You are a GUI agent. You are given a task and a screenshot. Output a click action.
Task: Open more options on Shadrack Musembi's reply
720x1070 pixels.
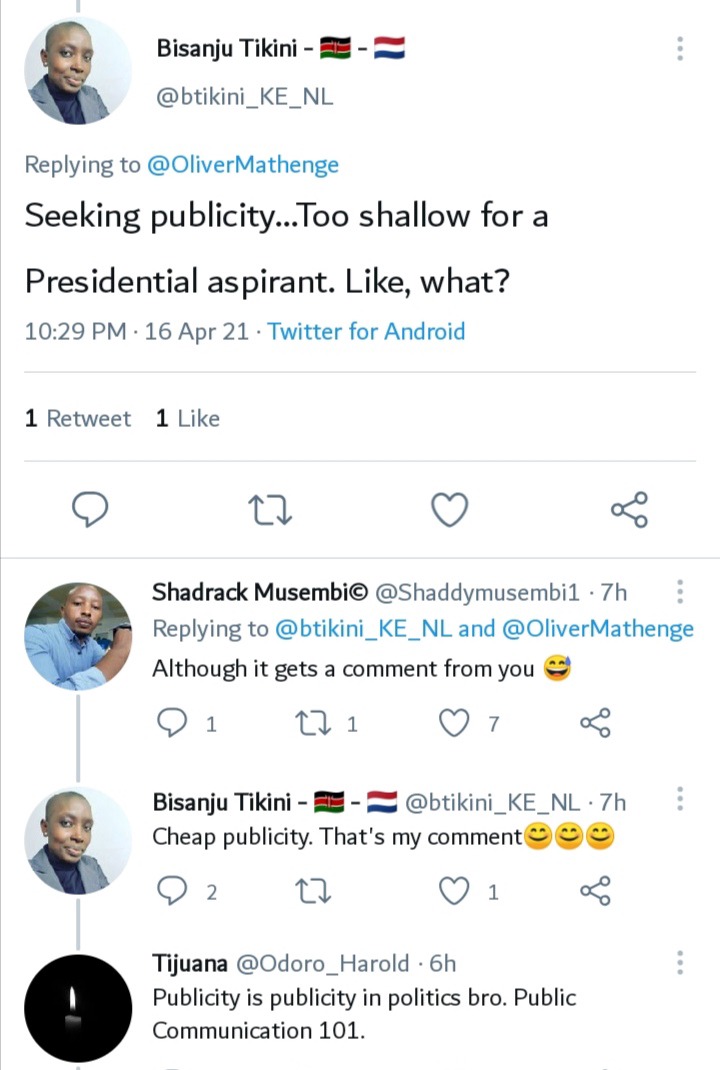(680, 592)
